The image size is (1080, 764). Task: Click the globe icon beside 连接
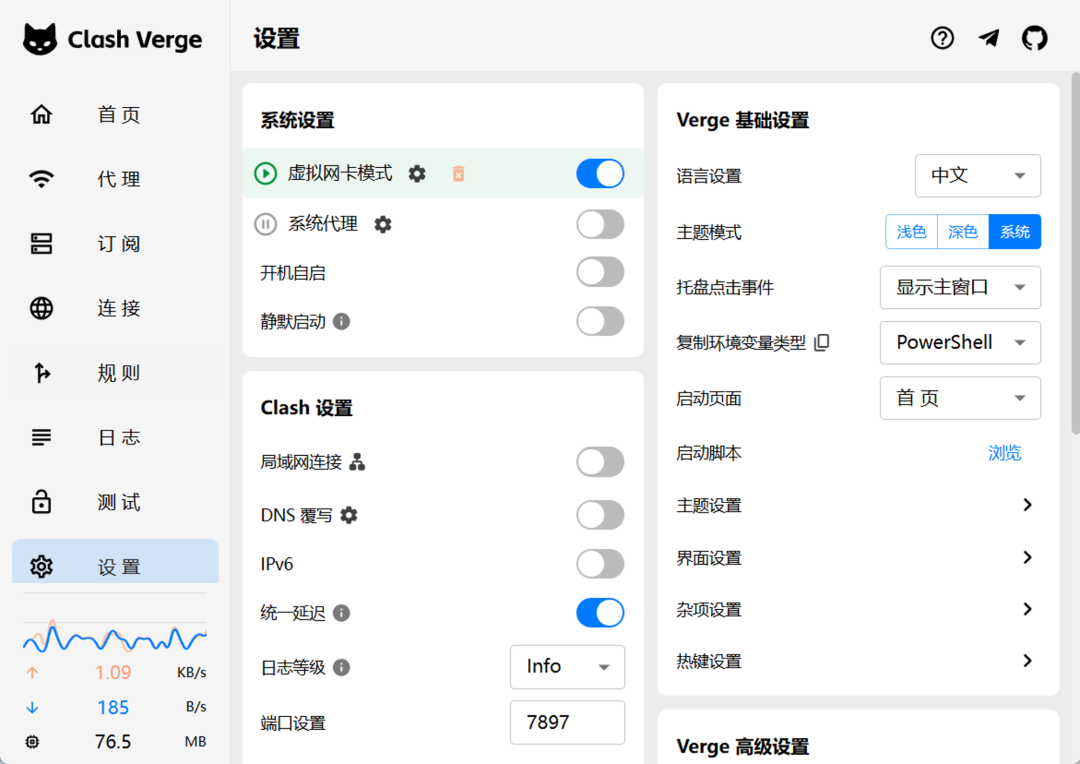click(x=41, y=308)
